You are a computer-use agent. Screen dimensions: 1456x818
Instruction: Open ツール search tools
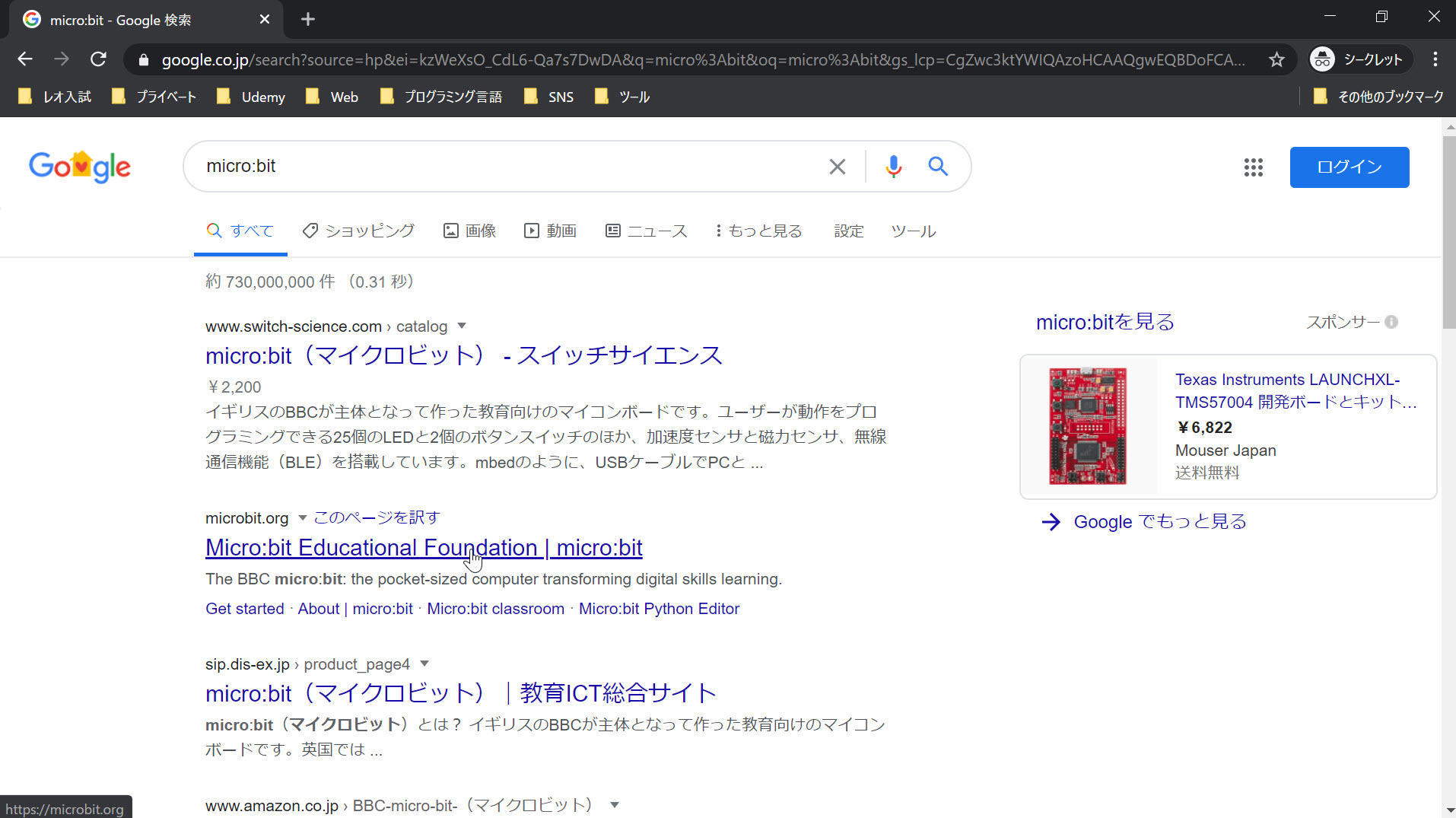click(x=913, y=231)
